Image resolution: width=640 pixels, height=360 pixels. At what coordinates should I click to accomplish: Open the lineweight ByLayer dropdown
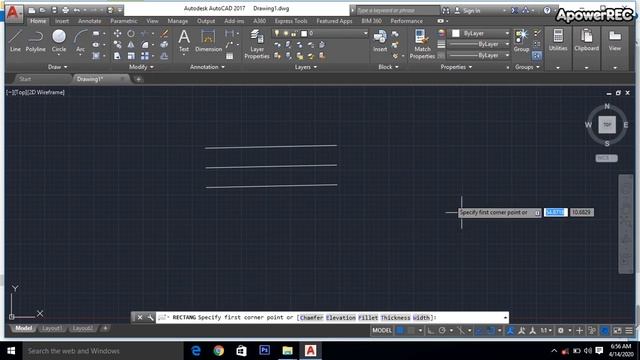tap(479, 44)
